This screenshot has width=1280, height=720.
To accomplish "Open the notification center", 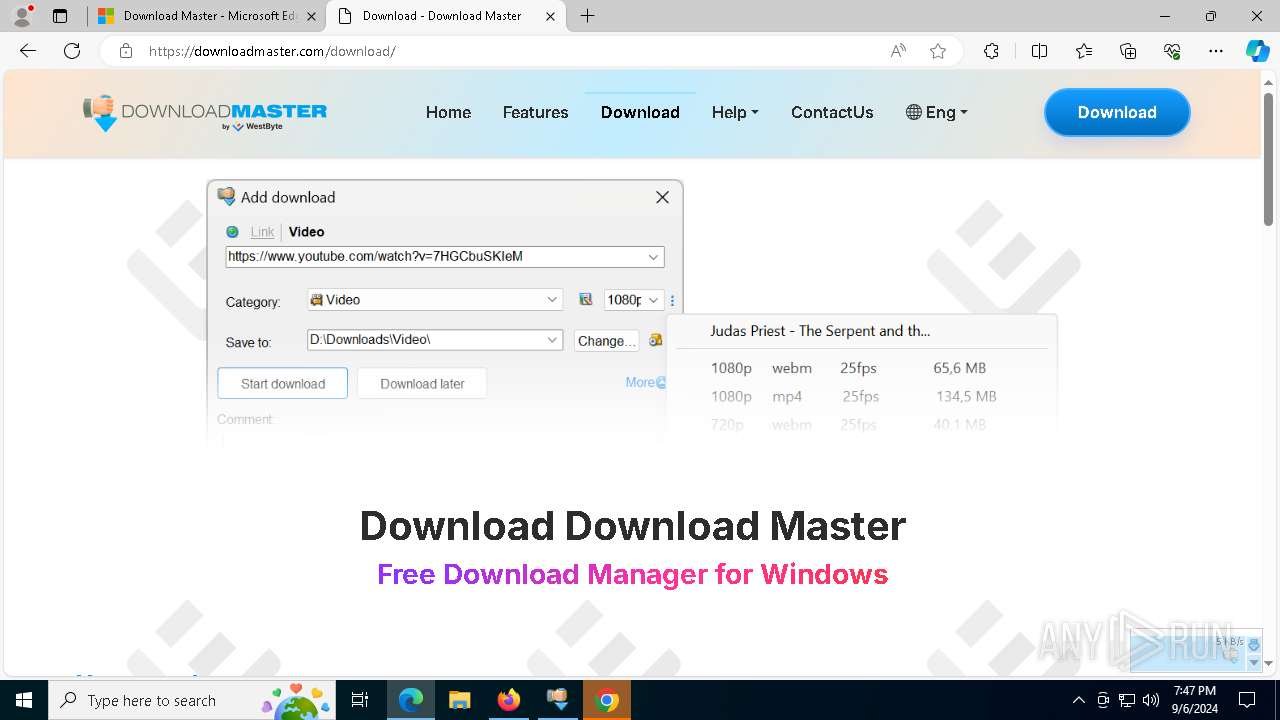I will pyautogui.click(x=1247, y=700).
